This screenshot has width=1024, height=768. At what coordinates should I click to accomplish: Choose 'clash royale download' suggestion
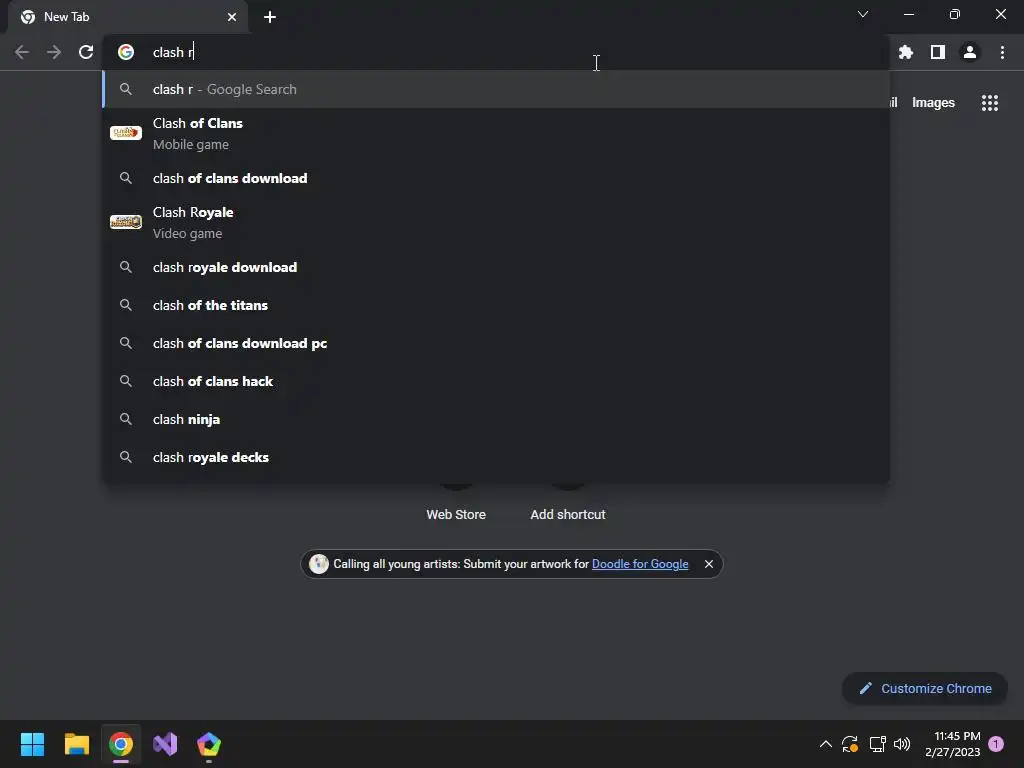coord(496,267)
